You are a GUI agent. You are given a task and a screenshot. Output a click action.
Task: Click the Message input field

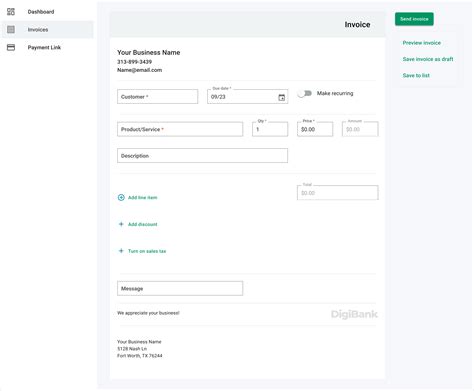(x=180, y=288)
